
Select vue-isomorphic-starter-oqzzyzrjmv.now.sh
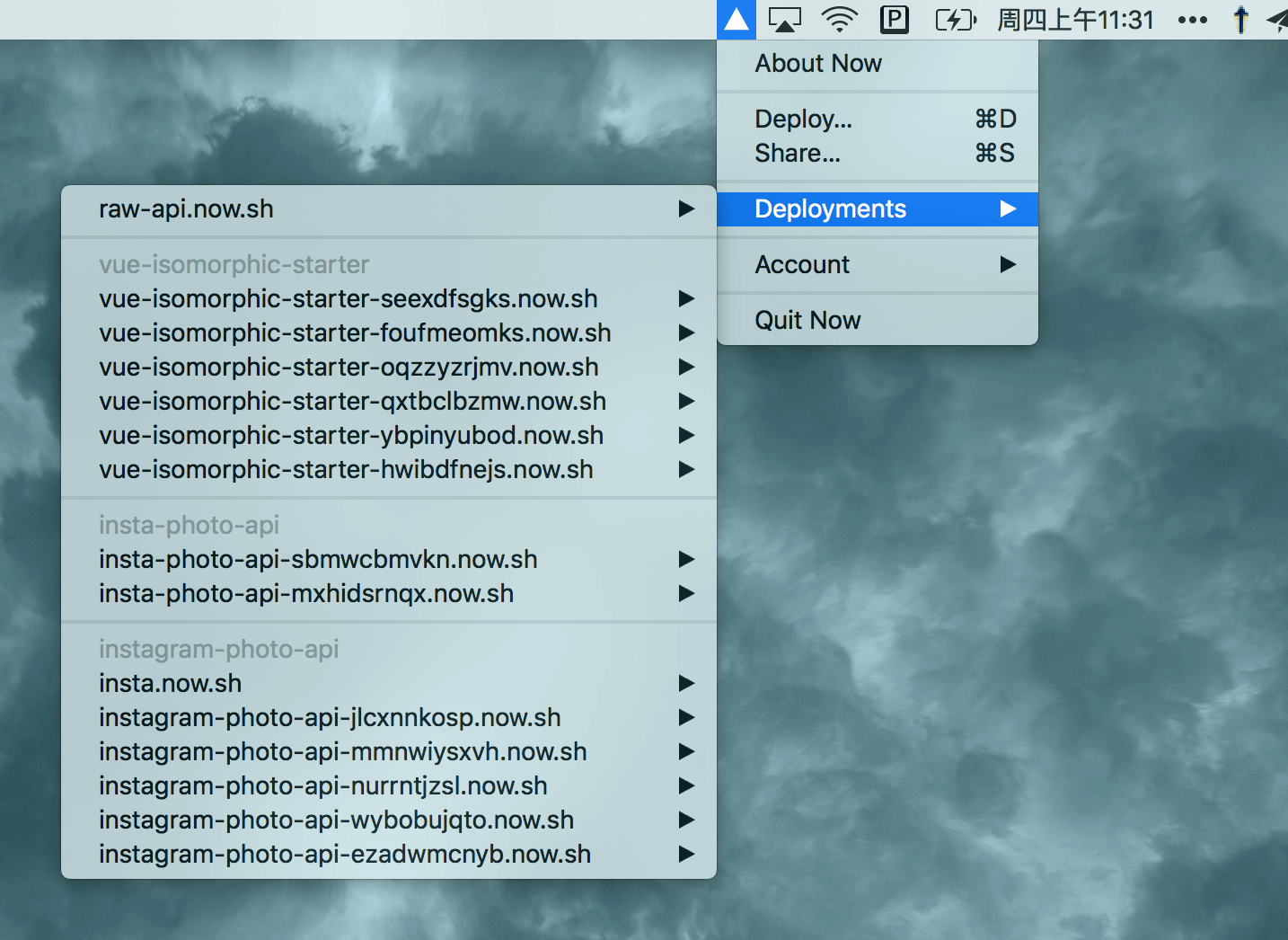pyautogui.click(x=389, y=368)
